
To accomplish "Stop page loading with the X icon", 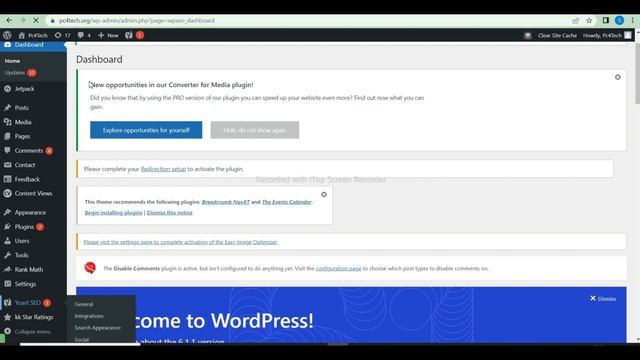I will pos(36,20).
